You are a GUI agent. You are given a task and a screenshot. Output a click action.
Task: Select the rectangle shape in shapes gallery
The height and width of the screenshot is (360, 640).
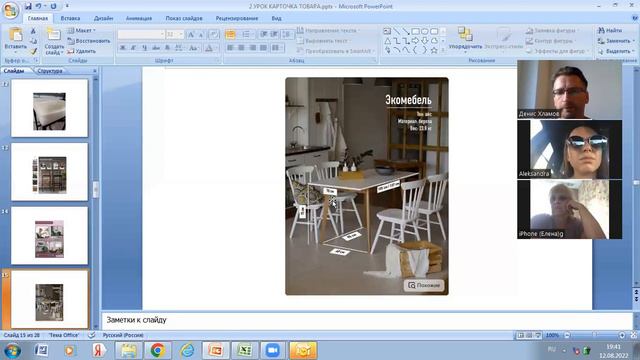(416, 31)
